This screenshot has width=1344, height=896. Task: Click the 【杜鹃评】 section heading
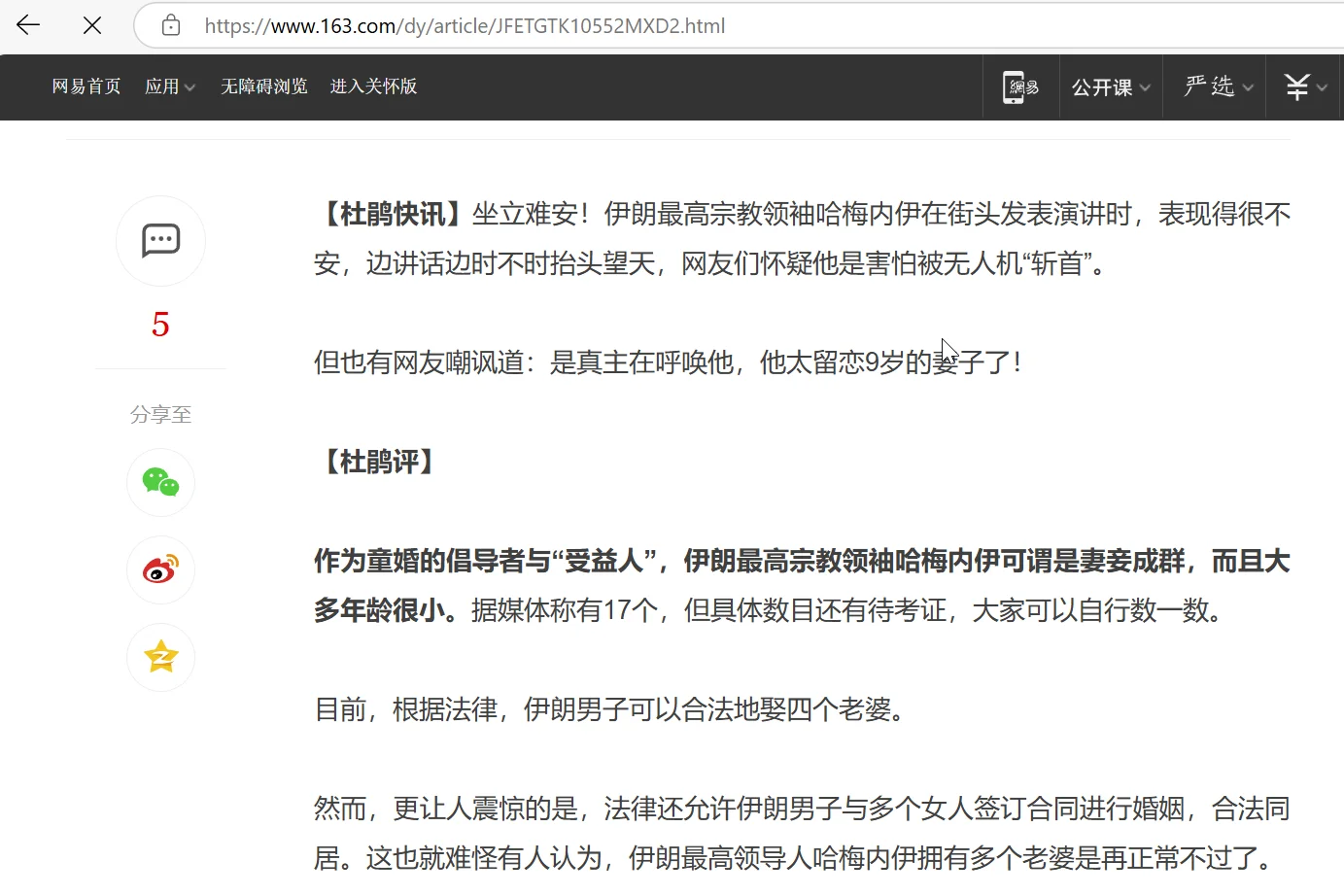point(379,462)
